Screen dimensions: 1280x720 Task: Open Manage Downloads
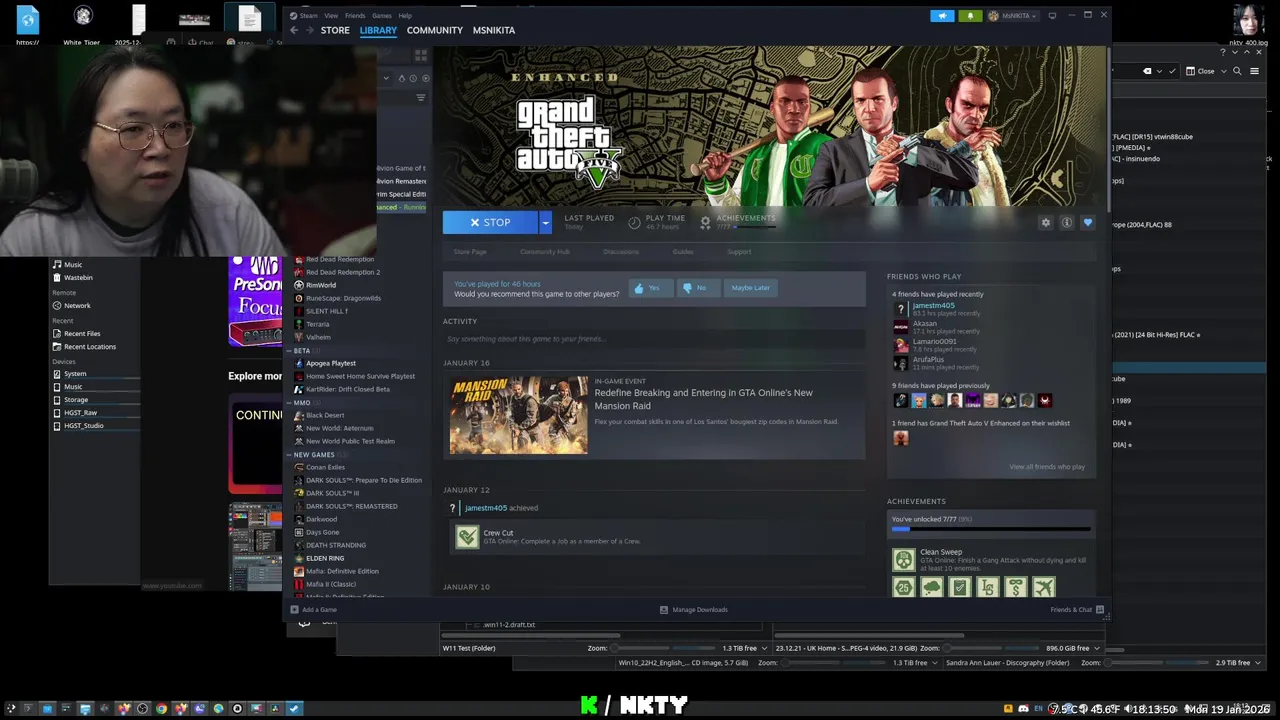tap(694, 610)
